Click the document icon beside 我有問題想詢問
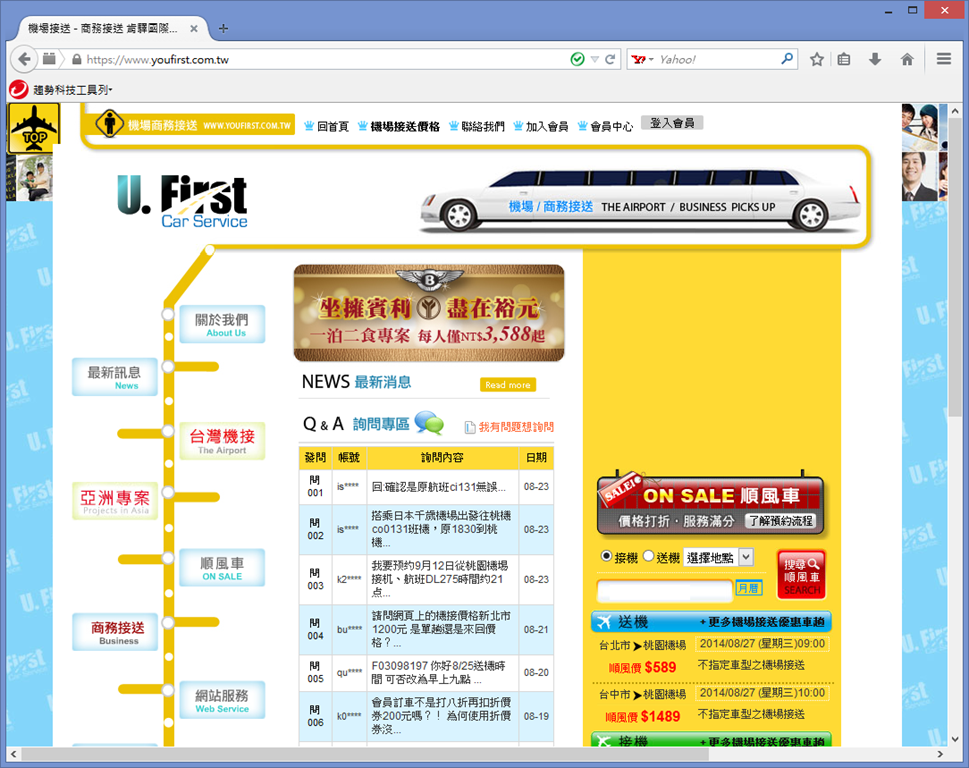Viewport: 969px width, 768px height. click(470, 427)
